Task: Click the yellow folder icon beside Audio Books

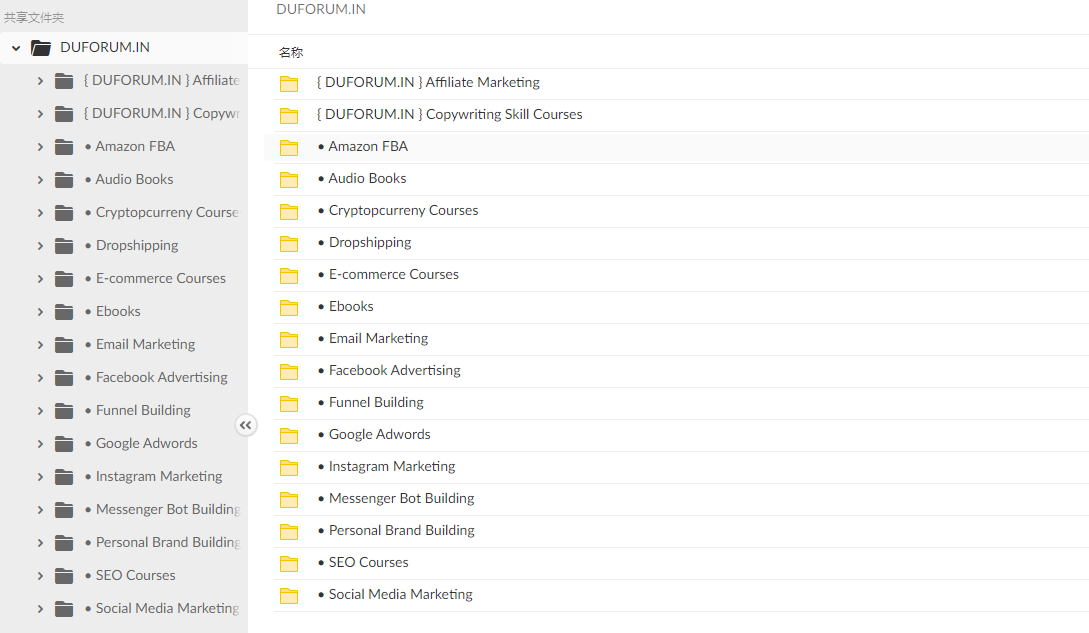Action: (289, 179)
